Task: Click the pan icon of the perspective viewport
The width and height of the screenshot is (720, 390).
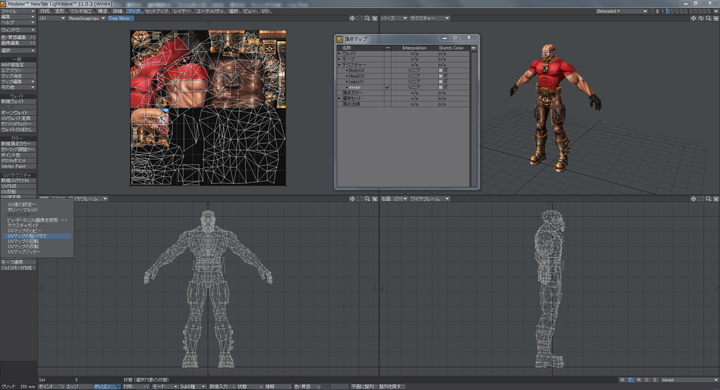Action: pos(693,18)
